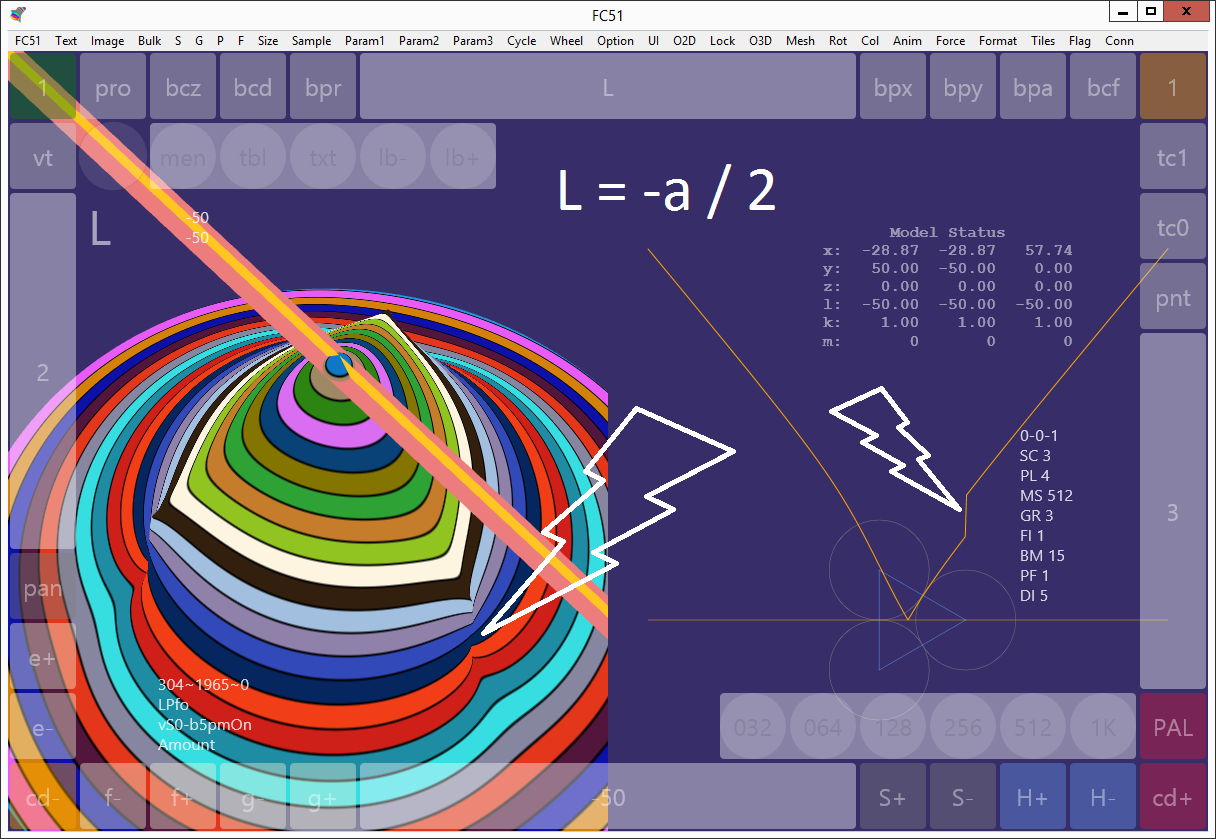
Task: Click the S- button
Action: click(x=963, y=797)
